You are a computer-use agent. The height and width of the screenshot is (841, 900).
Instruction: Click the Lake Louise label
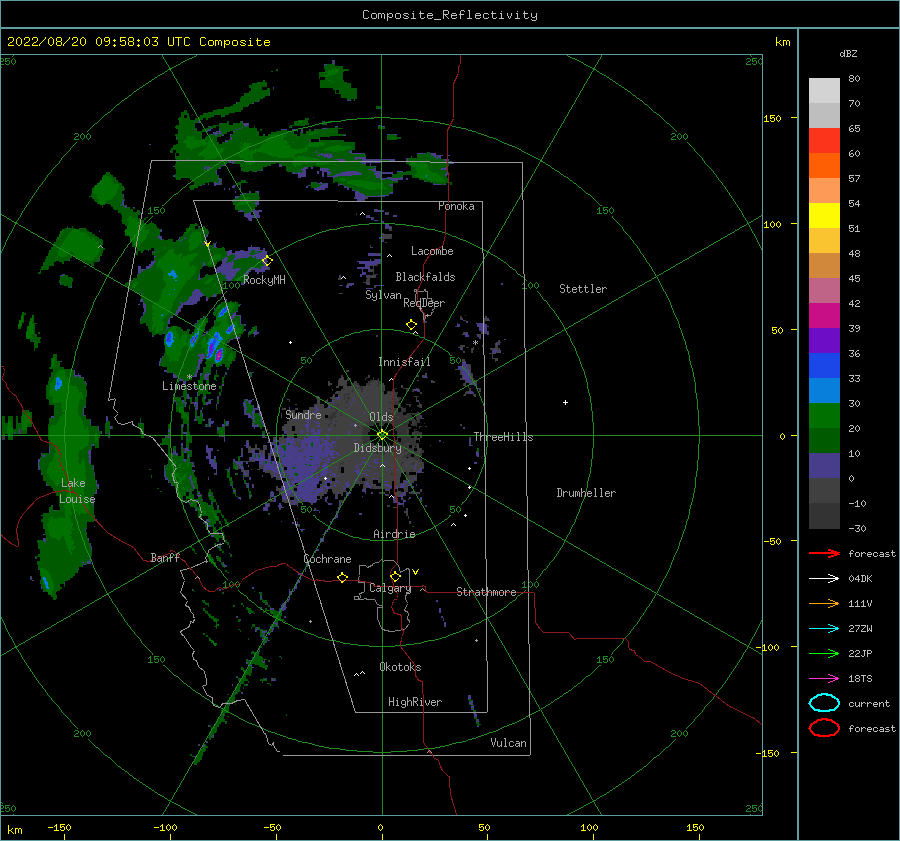(78, 491)
